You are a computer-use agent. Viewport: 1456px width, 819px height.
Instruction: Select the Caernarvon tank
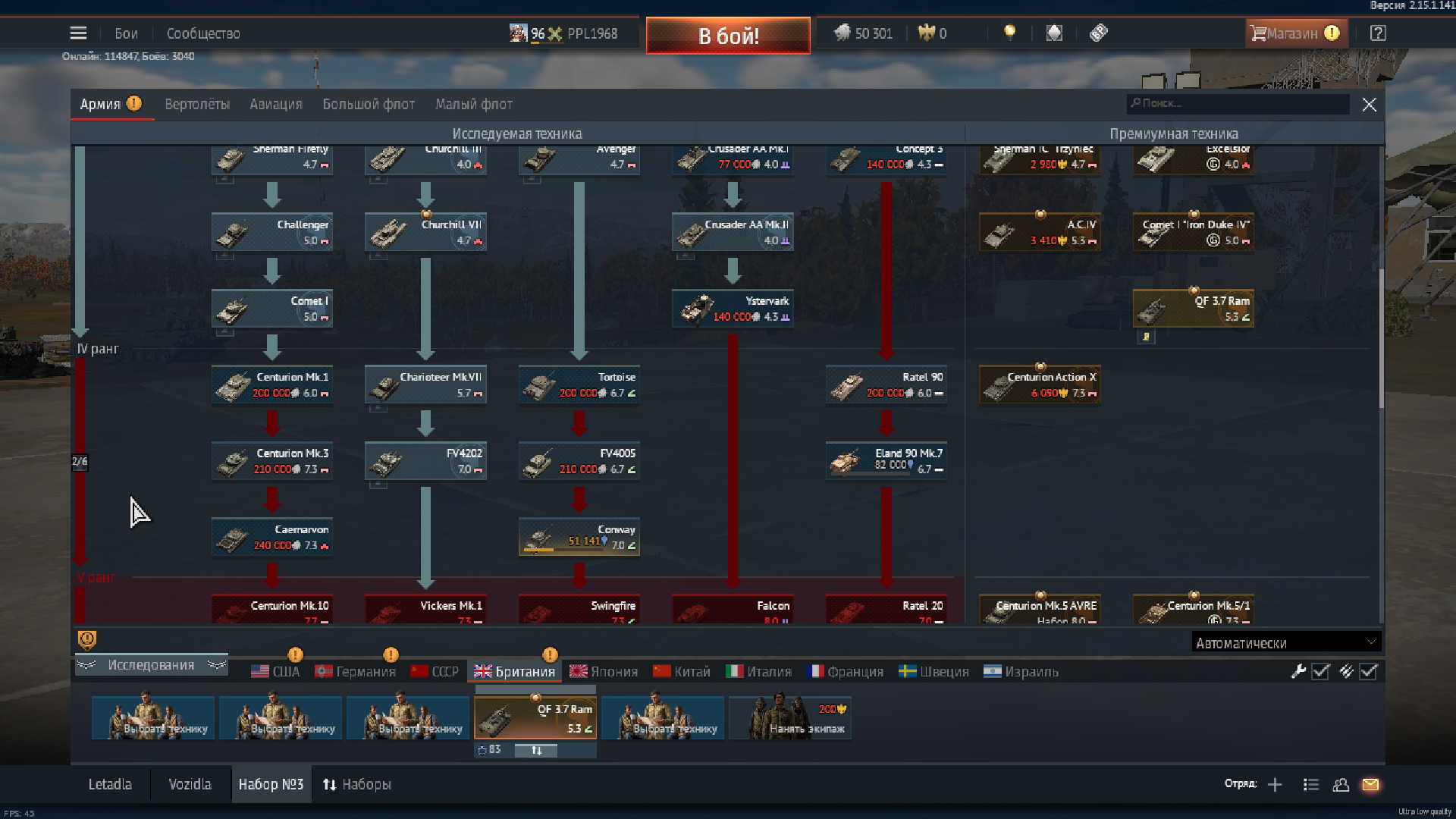pos(272,537)
